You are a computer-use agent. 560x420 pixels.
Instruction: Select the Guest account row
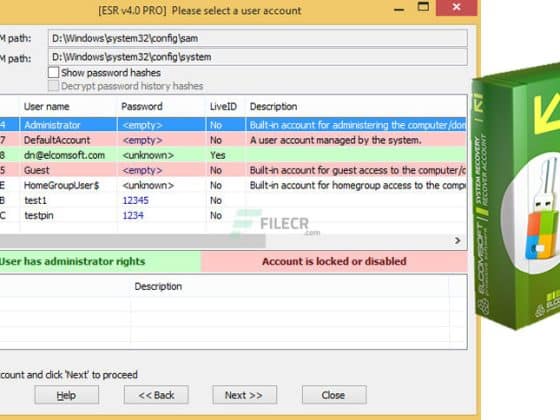(233, 170)
